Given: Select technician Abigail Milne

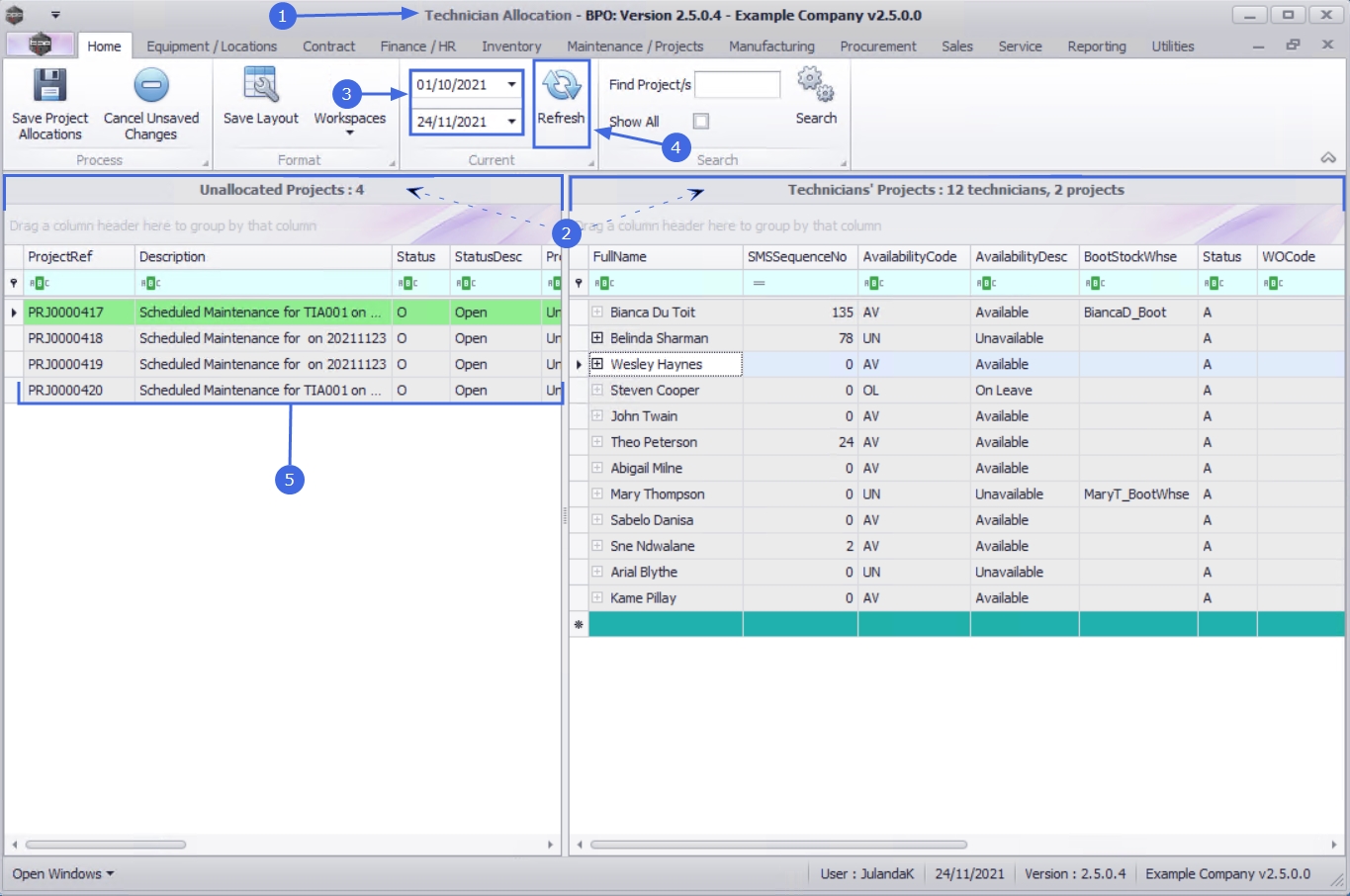Looking at the screenshot, I should click(x=646, y=468).
